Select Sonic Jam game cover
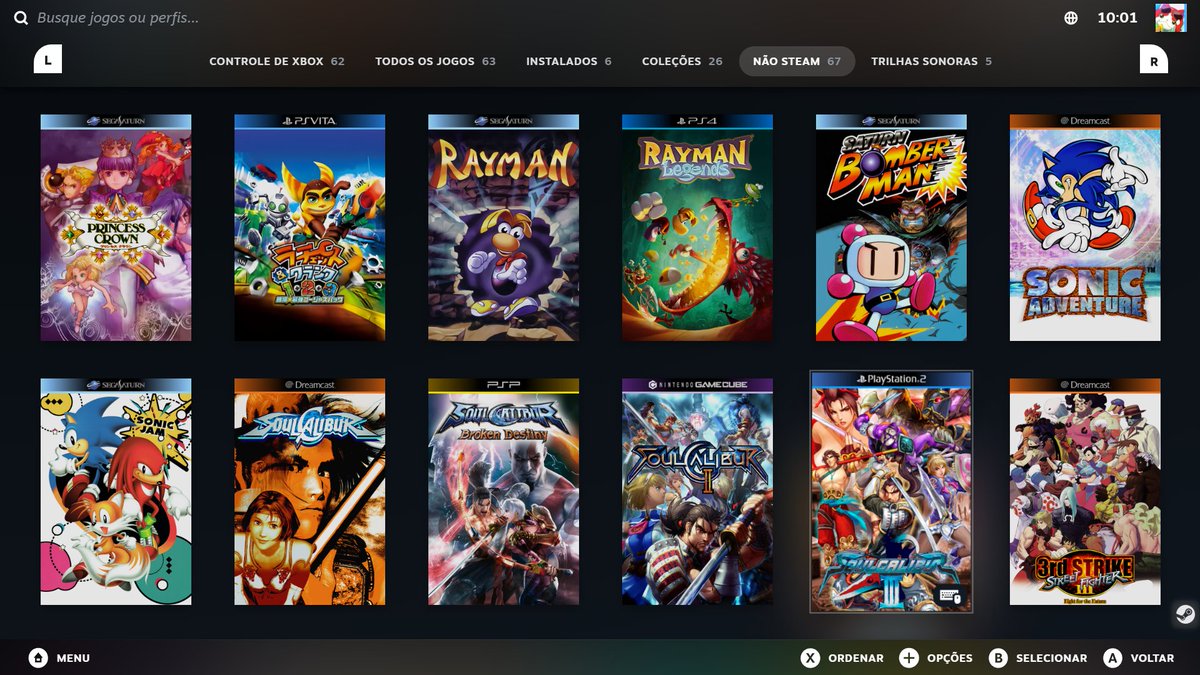This screenshot has width=1200, height=675. 116,491
